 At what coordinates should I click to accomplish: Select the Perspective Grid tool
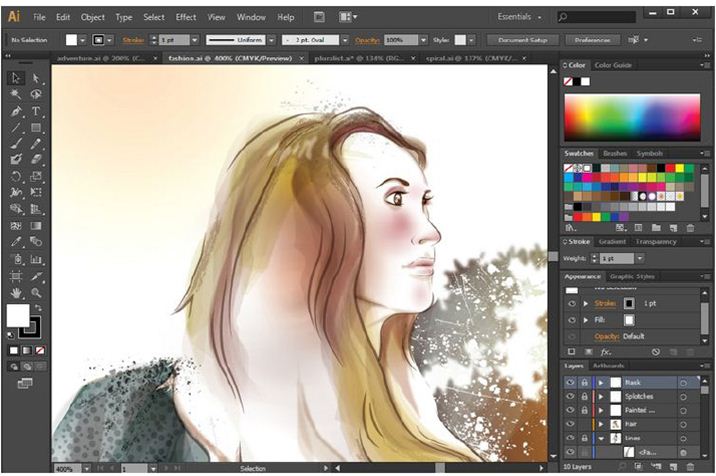pyautogui.click(x=36, y=209)
